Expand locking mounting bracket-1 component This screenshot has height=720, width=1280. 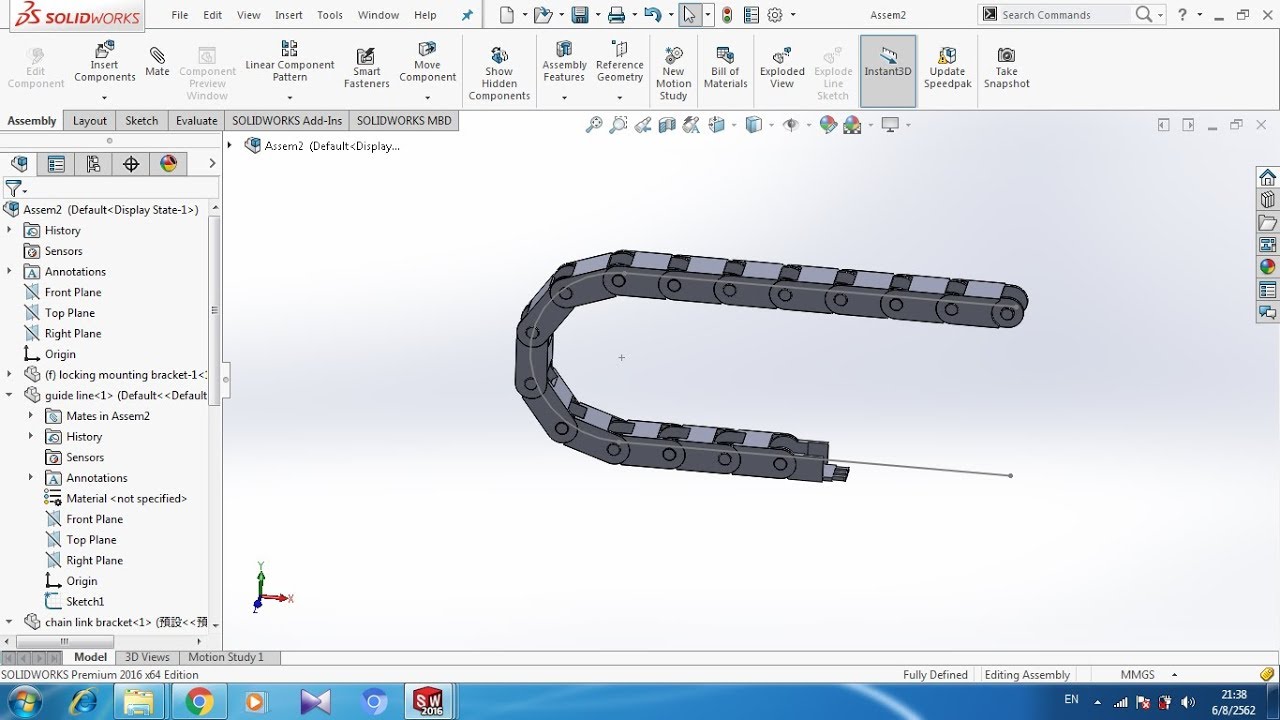[x=10, y=374]
